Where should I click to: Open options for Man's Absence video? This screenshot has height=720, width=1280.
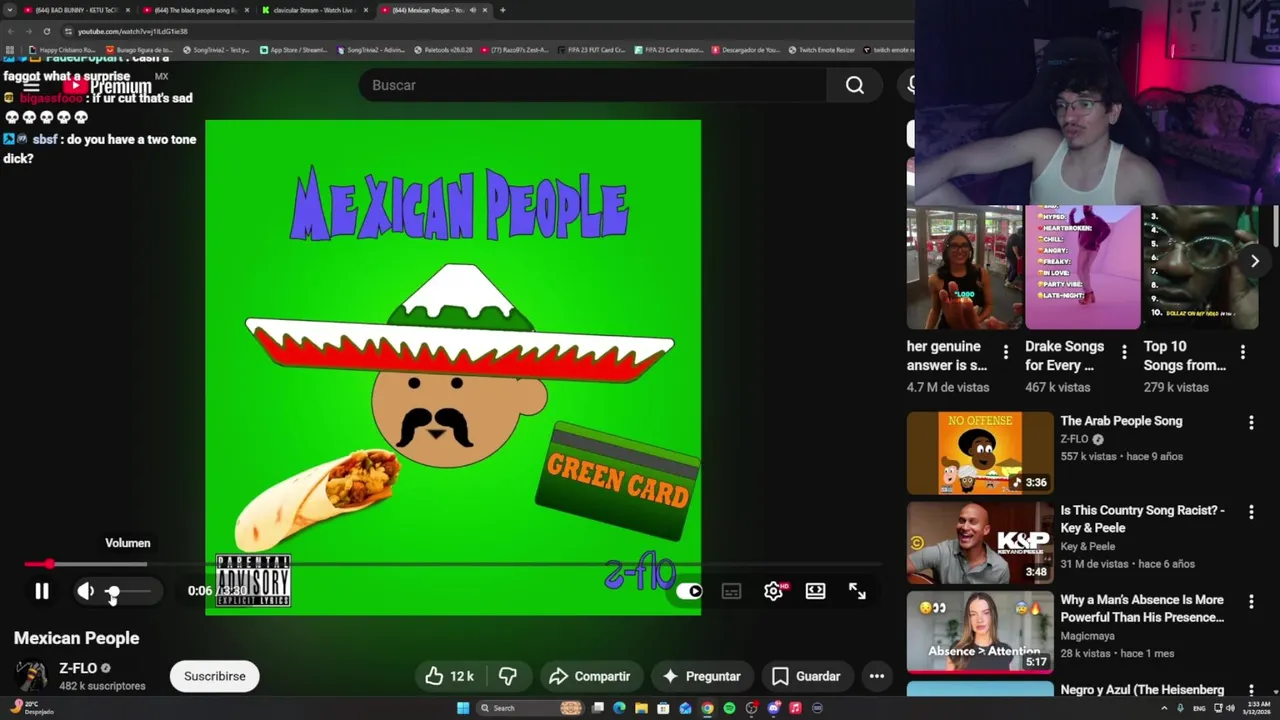tap(1251, 602)
